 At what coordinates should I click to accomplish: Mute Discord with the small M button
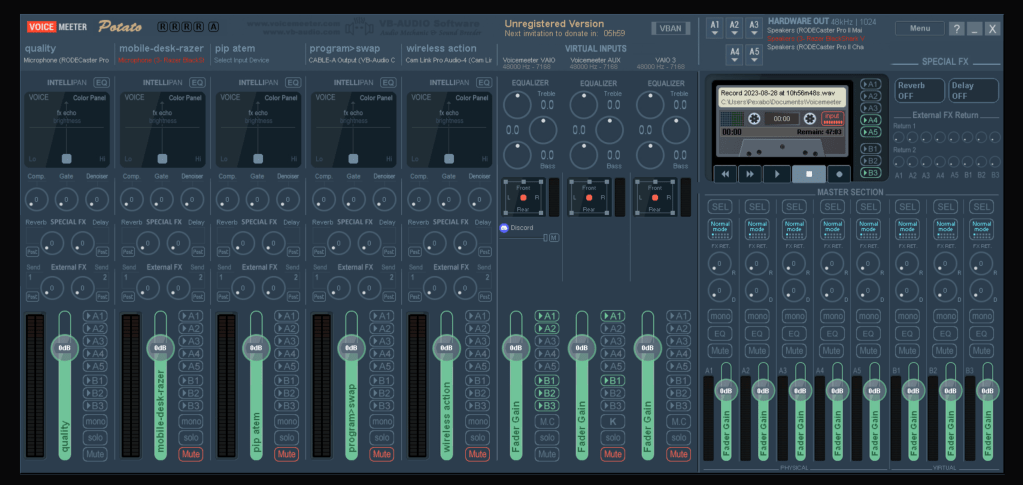[x=554, y=238]
